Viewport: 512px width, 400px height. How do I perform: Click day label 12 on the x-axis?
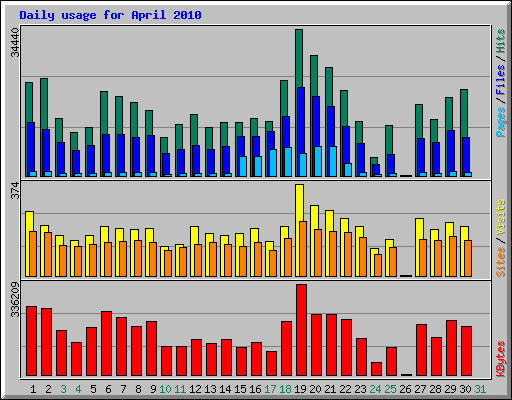pyautogui.click(x=195, y=389)
